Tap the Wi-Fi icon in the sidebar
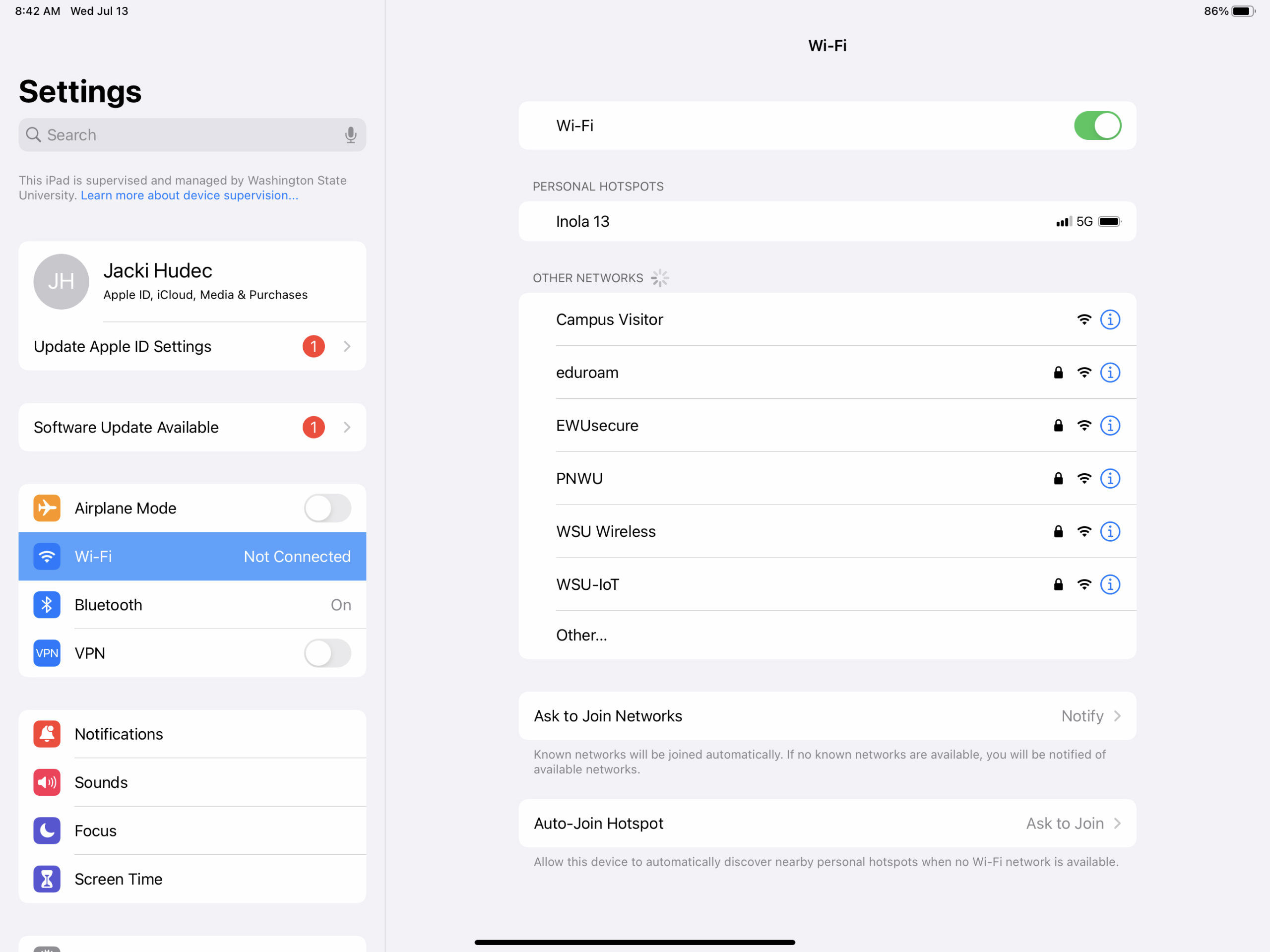 [x=47, y=557]
